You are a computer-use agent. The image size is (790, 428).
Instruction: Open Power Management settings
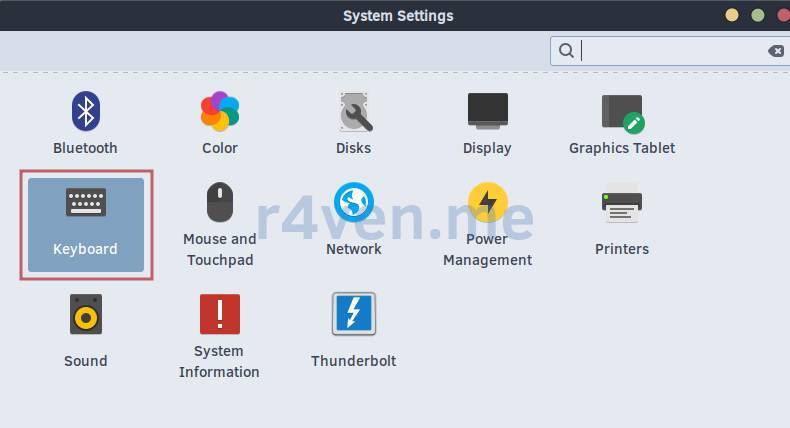[487, 225]
